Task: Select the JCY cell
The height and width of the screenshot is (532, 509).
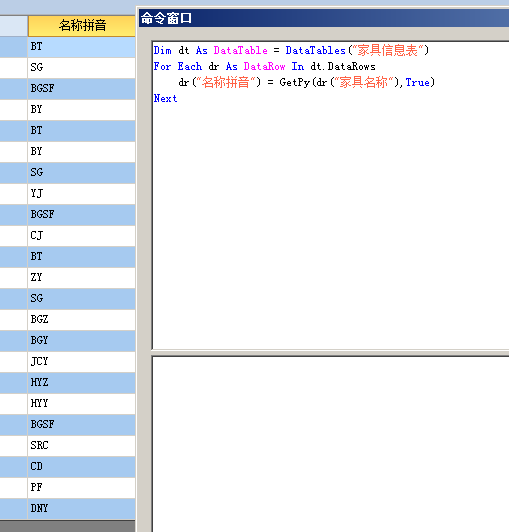Action: pyautogui.click(x=82, y=362)
